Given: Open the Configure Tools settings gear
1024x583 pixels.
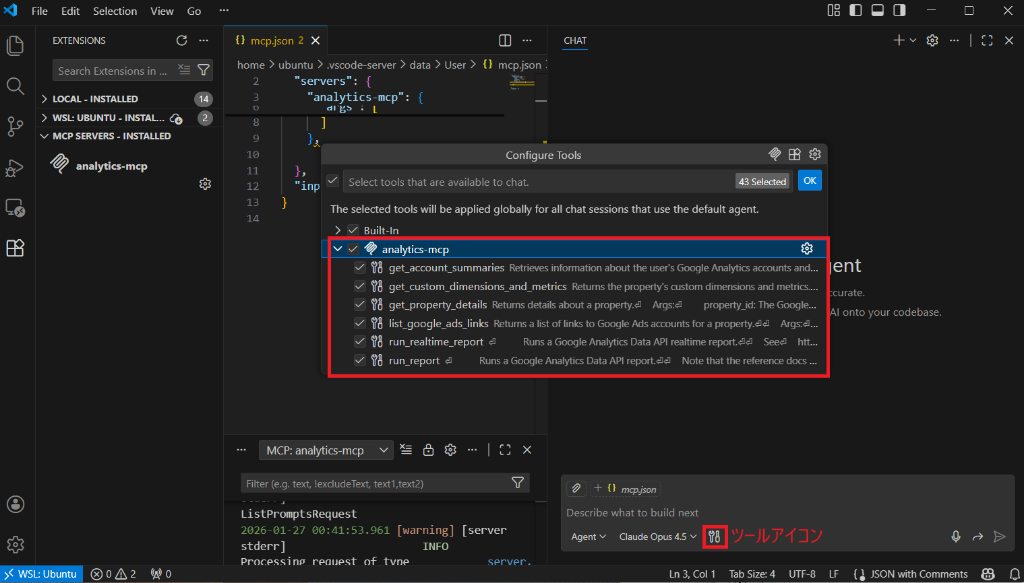Looking at the screenshot, I should [x=814, y=155].
